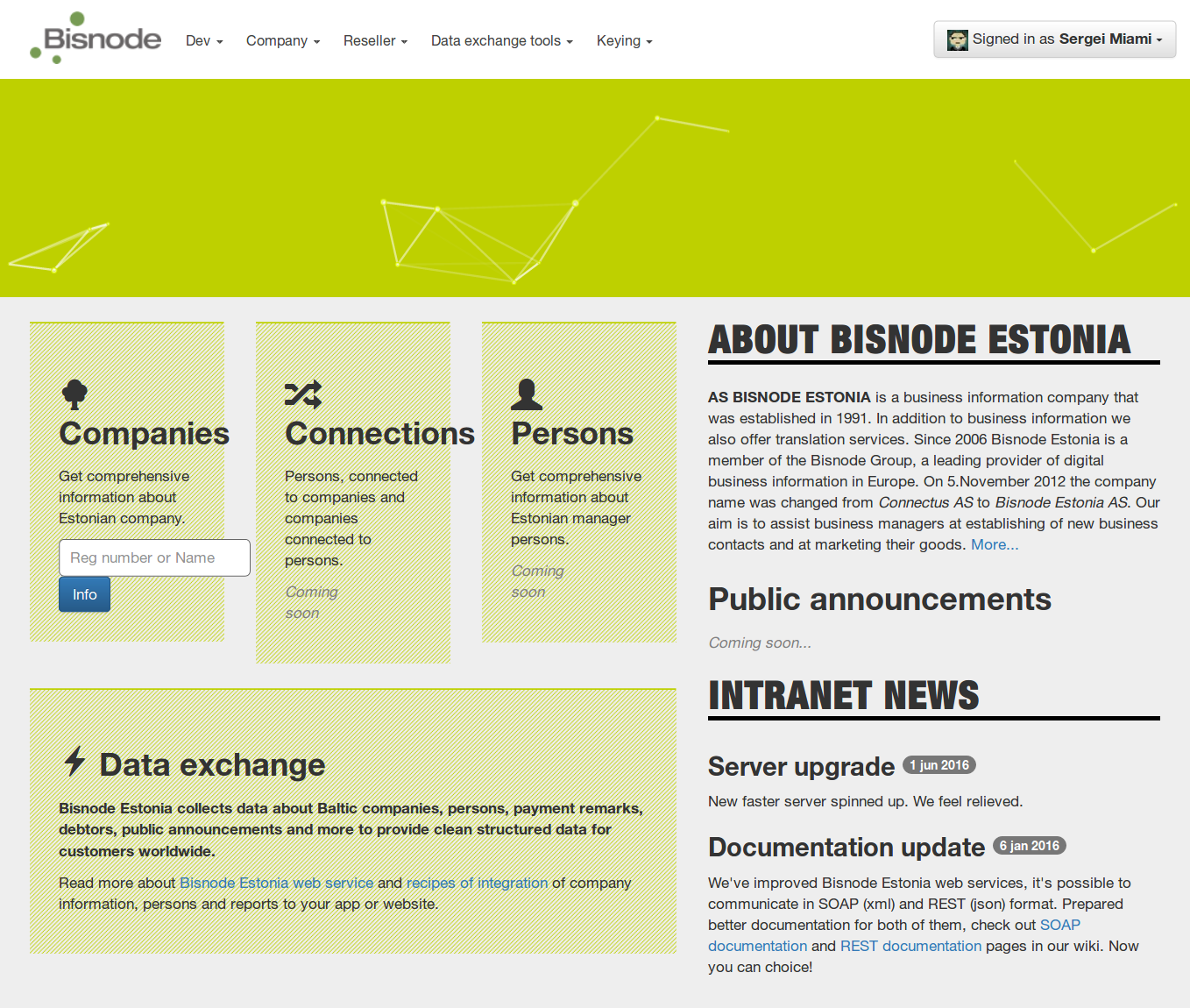Focus the Reg number or Name field
Image resolution: width=1190 pixels, height=1008 pixels.
[x=154, y=557]
